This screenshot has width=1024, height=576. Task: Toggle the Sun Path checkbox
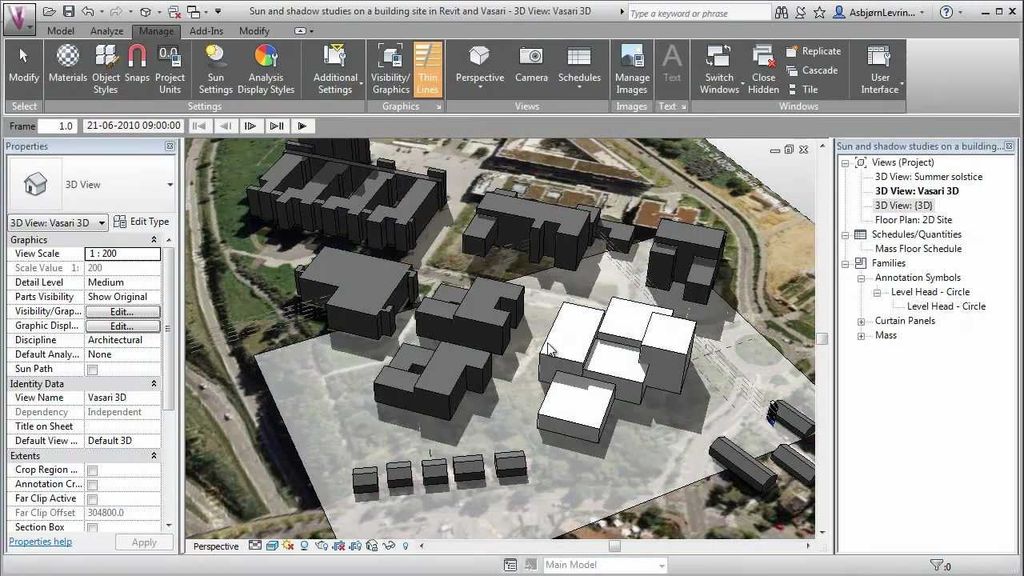coord(93,370)
